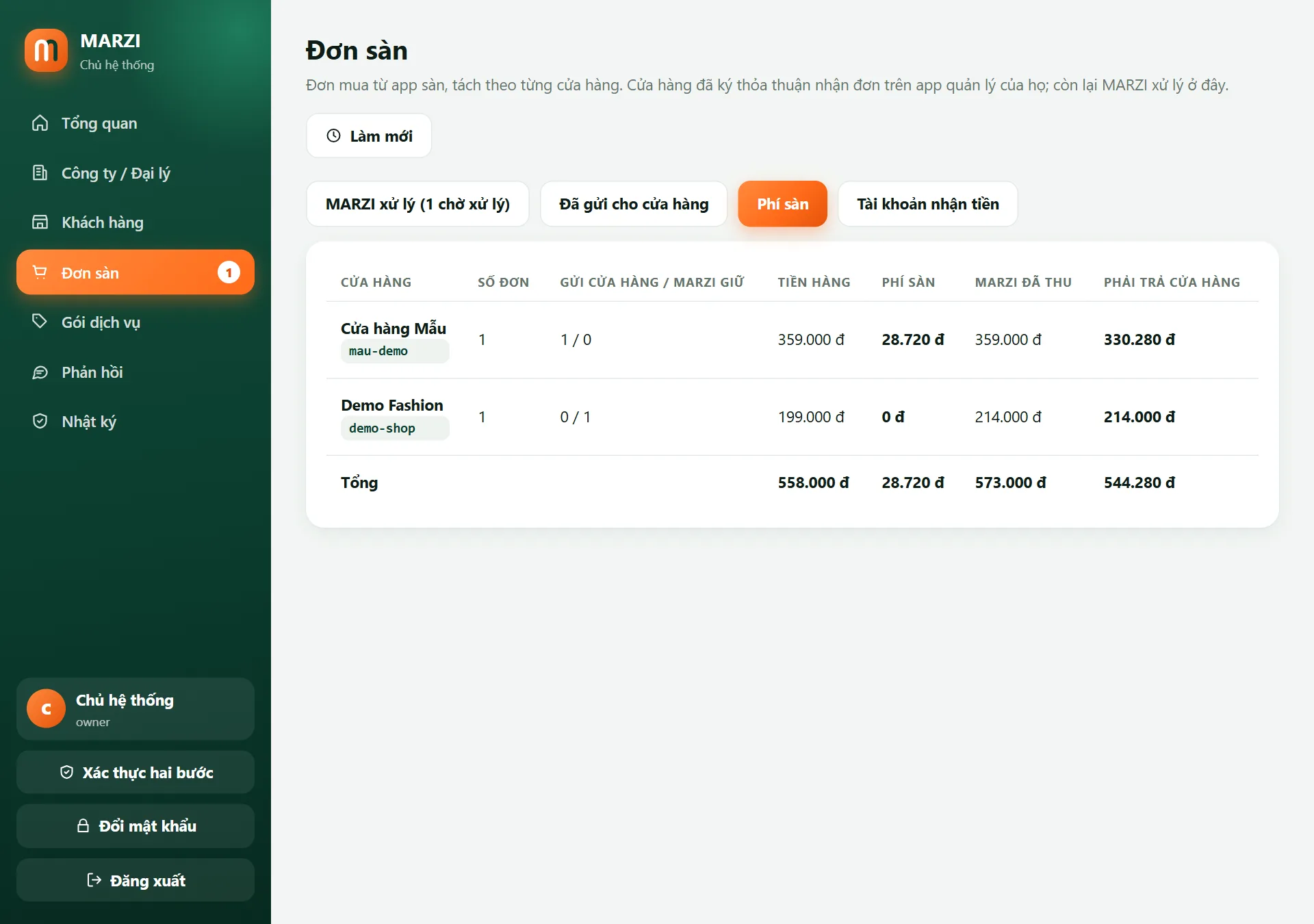This screenshot has height=924, width=1314.
Task: Click the mau-demo slug tag
Action: [395, 351]
